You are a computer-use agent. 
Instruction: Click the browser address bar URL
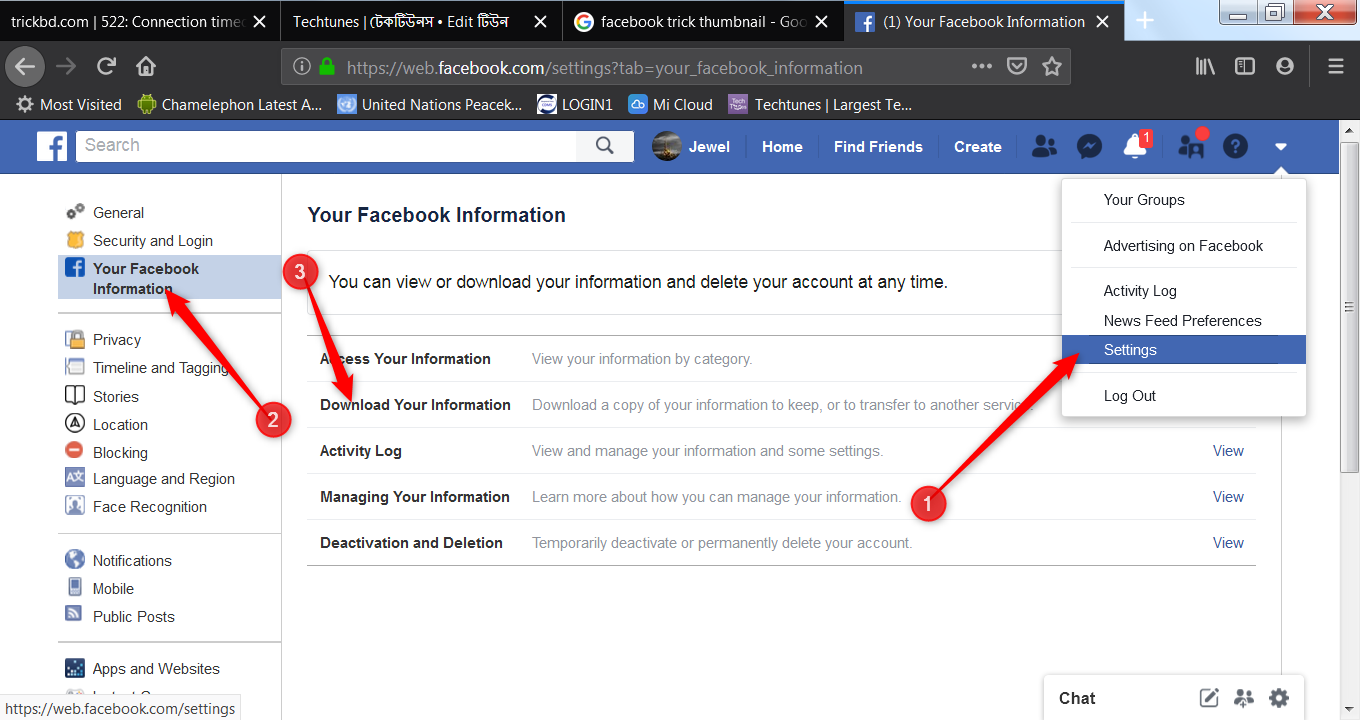click(x=604, y=68)
